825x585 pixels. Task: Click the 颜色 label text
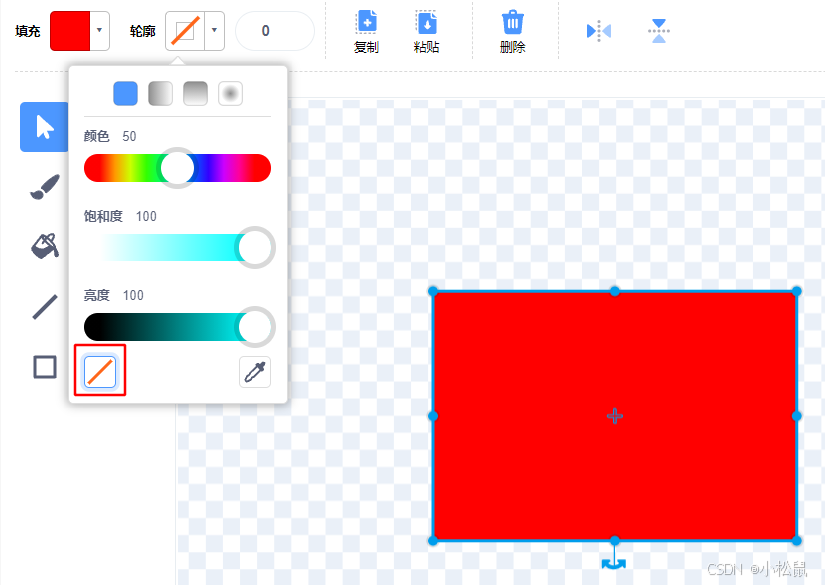coord(97,136)
